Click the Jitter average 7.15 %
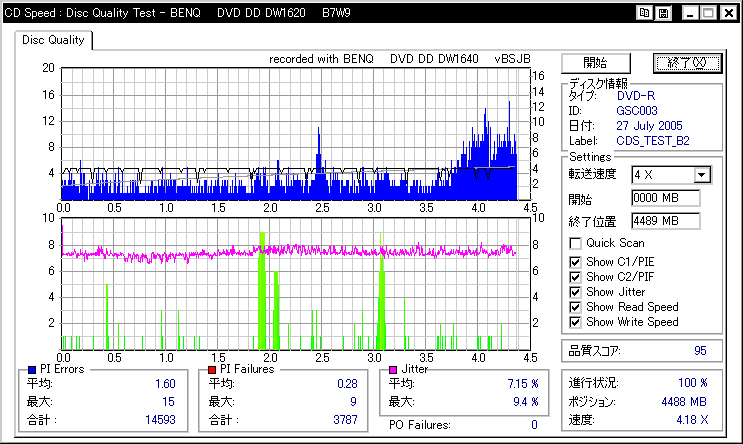 pyautogui.click(x=523, y=384)
